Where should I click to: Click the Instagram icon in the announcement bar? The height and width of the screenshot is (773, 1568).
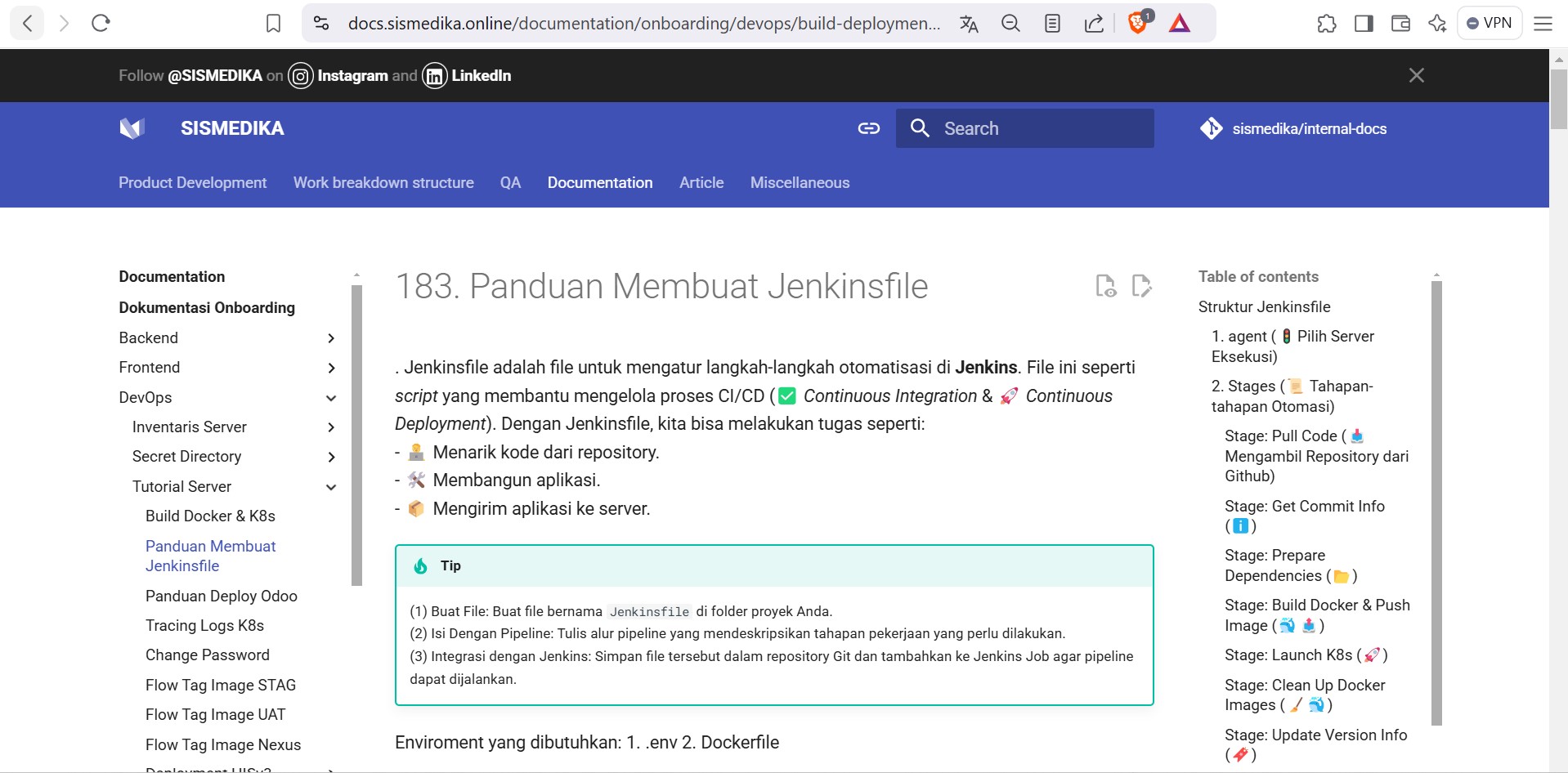[301, 76]
